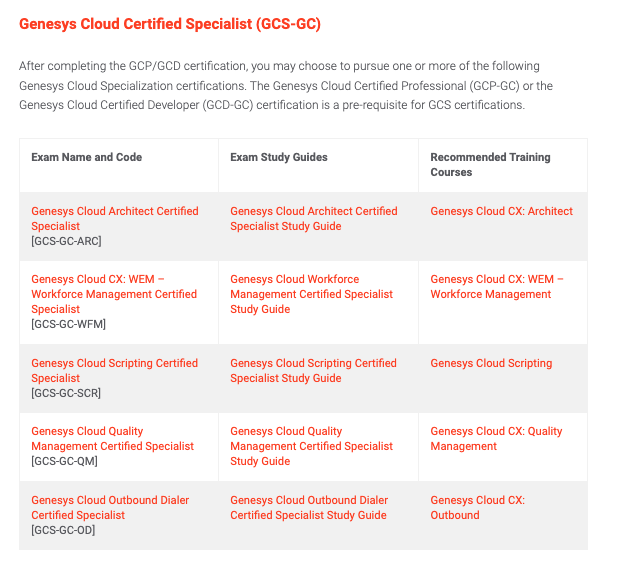Open the Architect Certified Specialist exam link
Viewport: 644px width, 581px height.
tap(114, 218)
